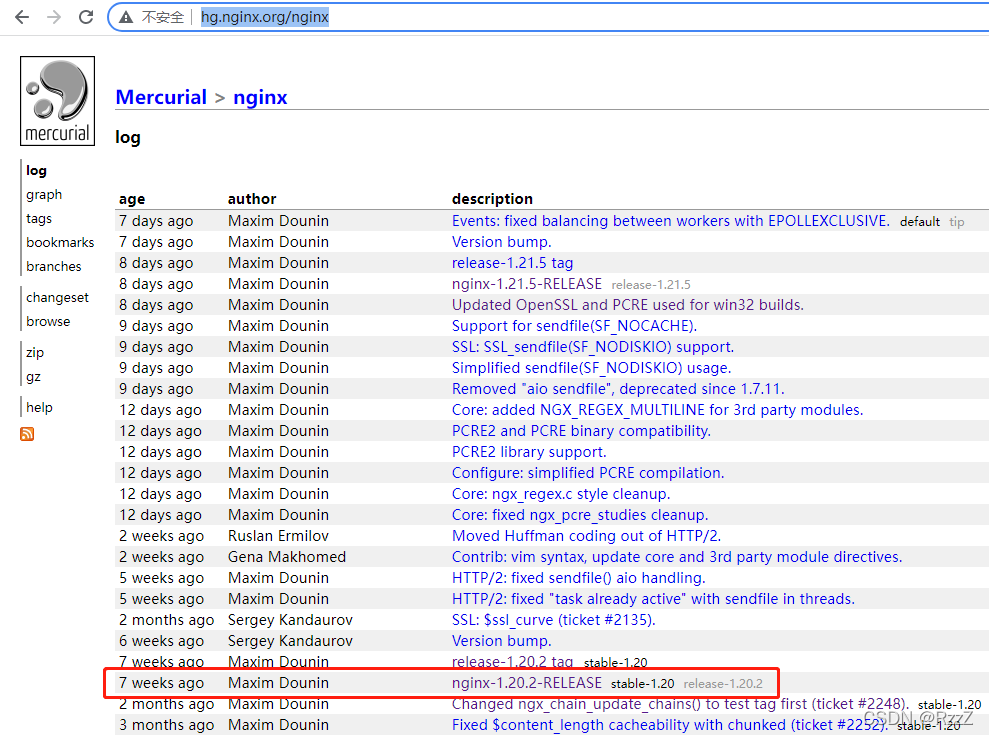Open 'Core: ngx_regex.c style cleanup.' commit
The width and height of the screenshot is (989, 735).
[561, 493]
